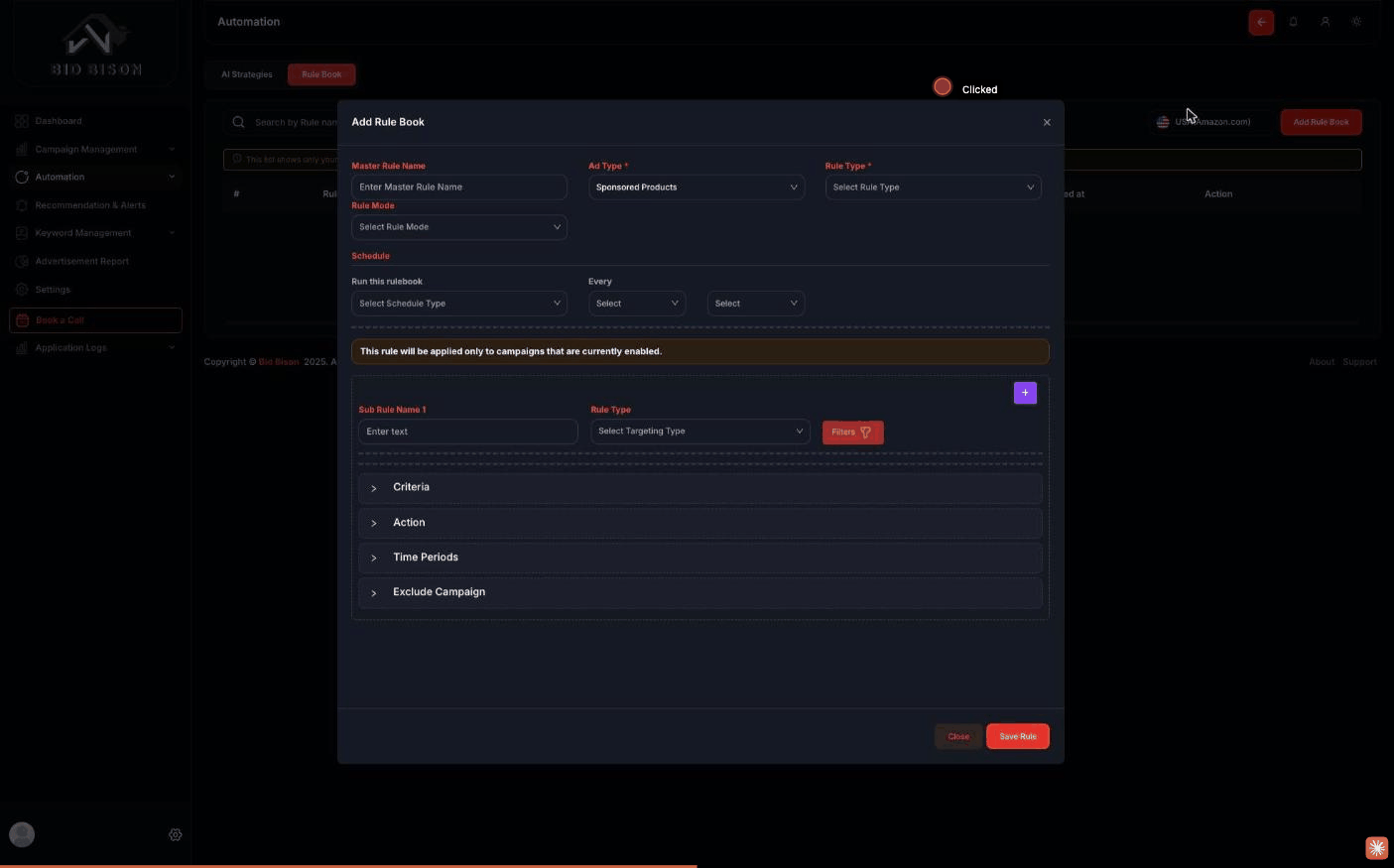Click the Close button in dialog footer
1394x868 pixels.
click(958, 736)
